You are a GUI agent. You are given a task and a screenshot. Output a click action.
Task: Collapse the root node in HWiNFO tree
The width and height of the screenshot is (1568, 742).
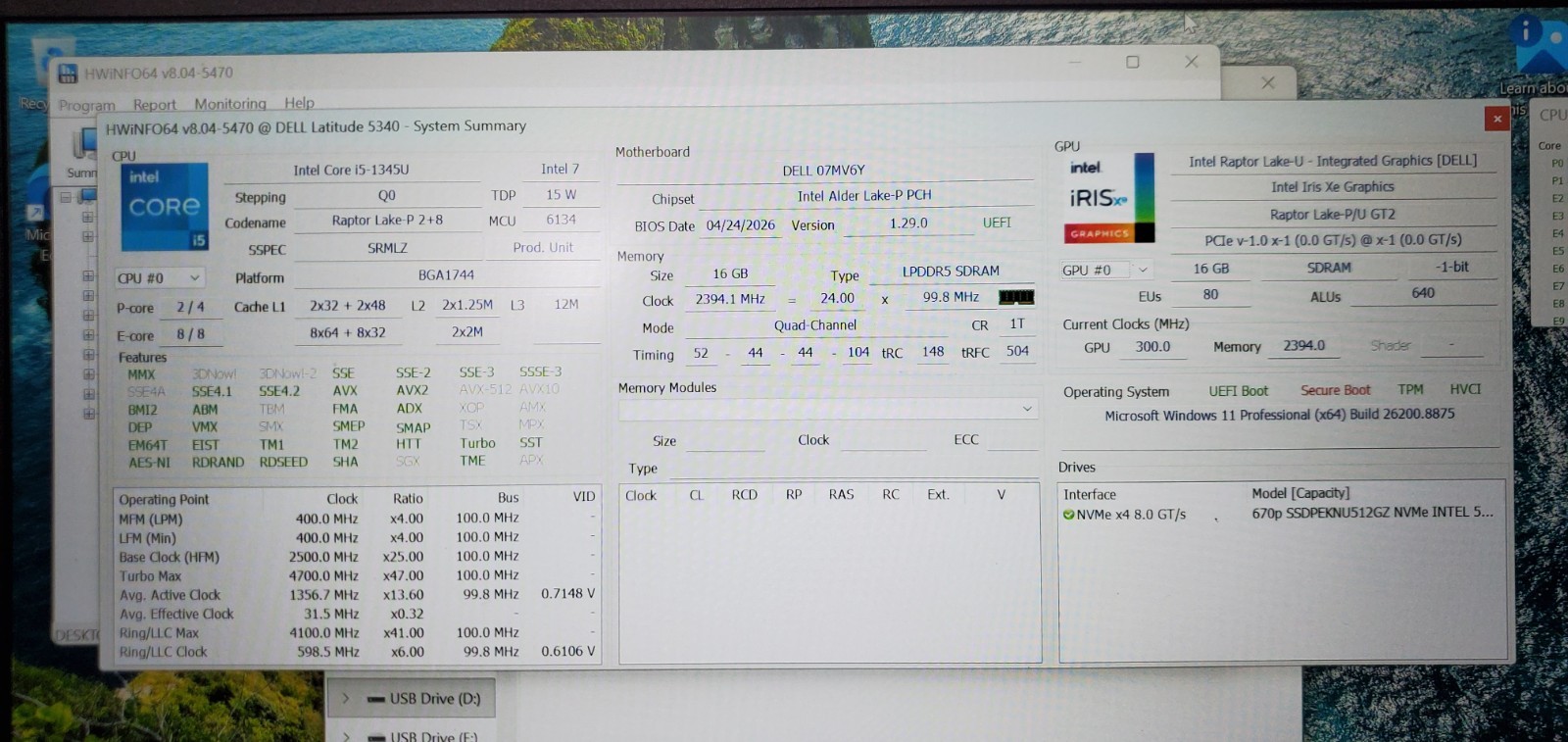coord(66,197)
